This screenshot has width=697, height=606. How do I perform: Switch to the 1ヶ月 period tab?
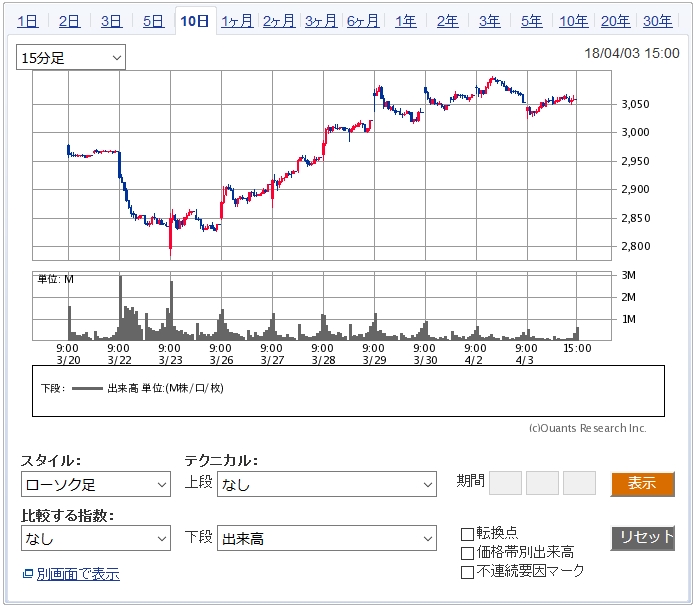(237, 21)
